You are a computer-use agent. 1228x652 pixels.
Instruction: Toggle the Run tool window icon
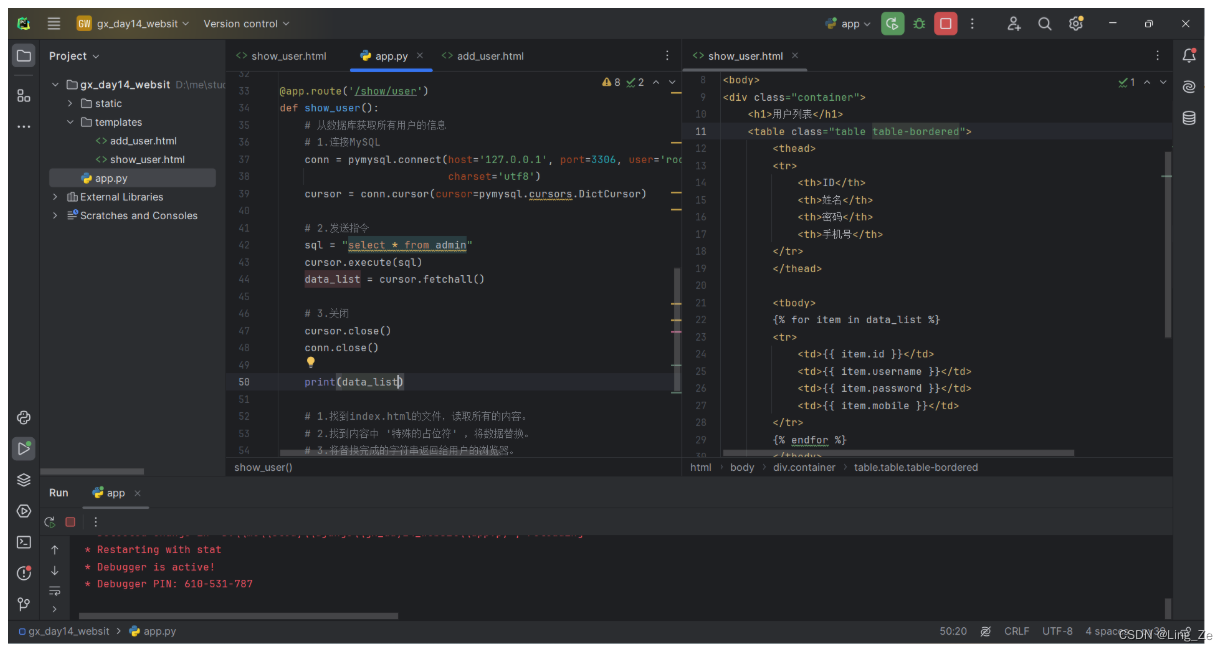pos(24,449)
